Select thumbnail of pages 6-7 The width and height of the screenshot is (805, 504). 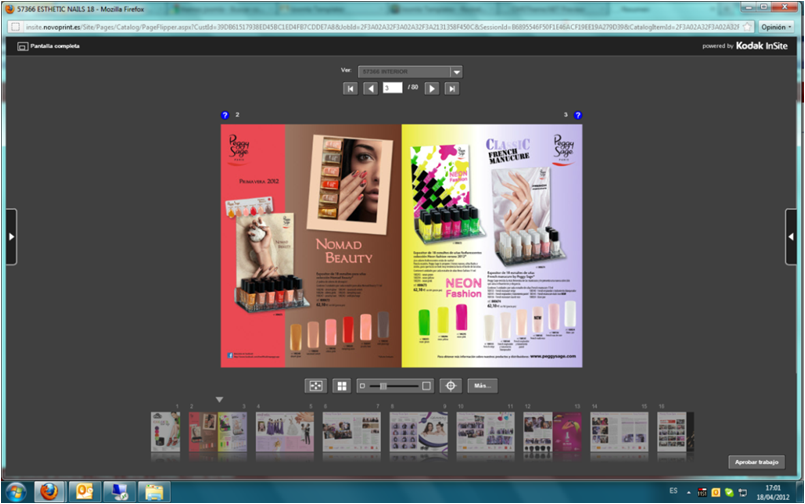tap(352, 432)
